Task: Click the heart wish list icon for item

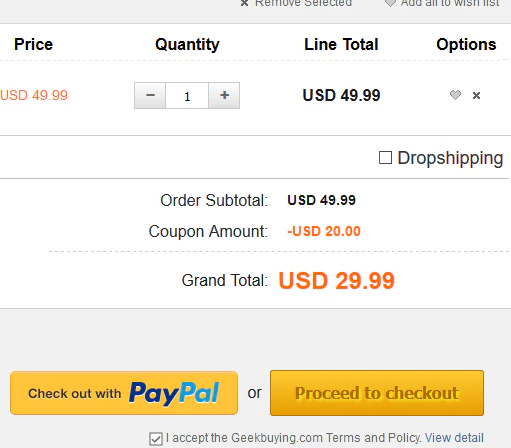Action: point(455,95)
